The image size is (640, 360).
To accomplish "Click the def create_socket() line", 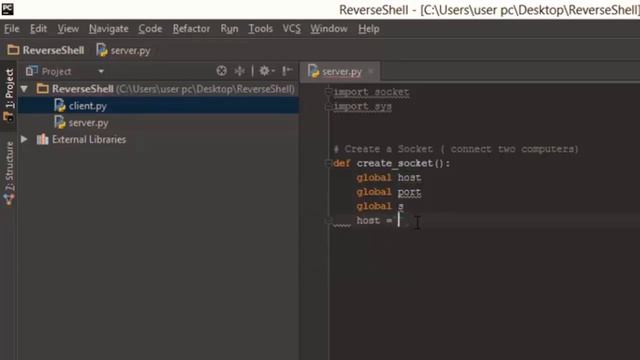I will (x=392, y=163).
